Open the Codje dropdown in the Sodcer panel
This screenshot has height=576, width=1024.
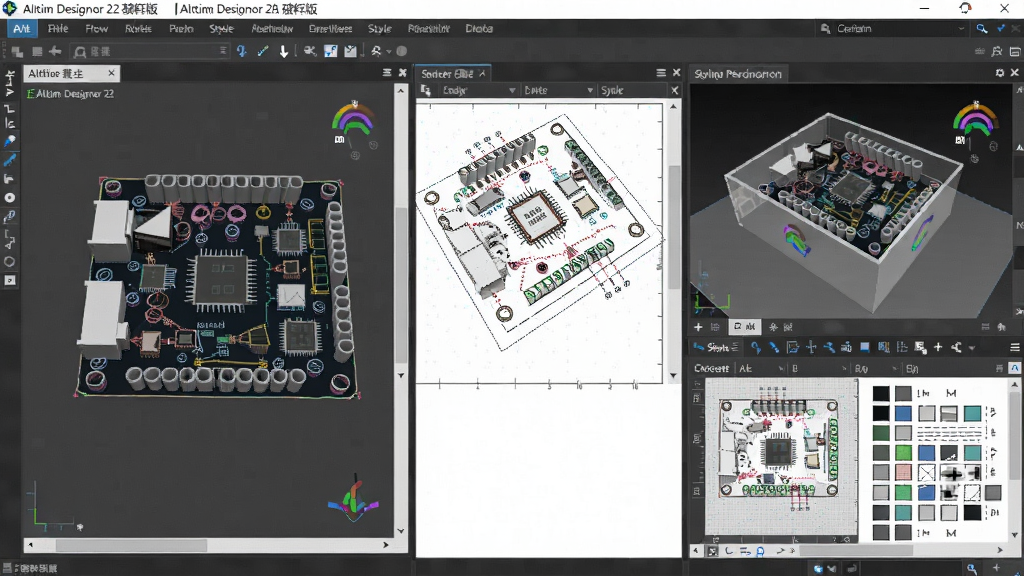479,90
